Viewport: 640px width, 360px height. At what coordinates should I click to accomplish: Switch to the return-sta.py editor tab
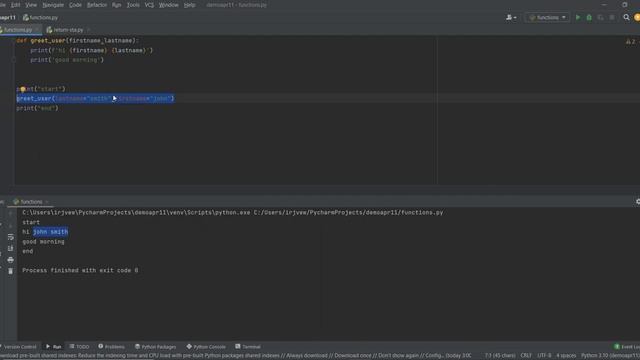[65, 30]
